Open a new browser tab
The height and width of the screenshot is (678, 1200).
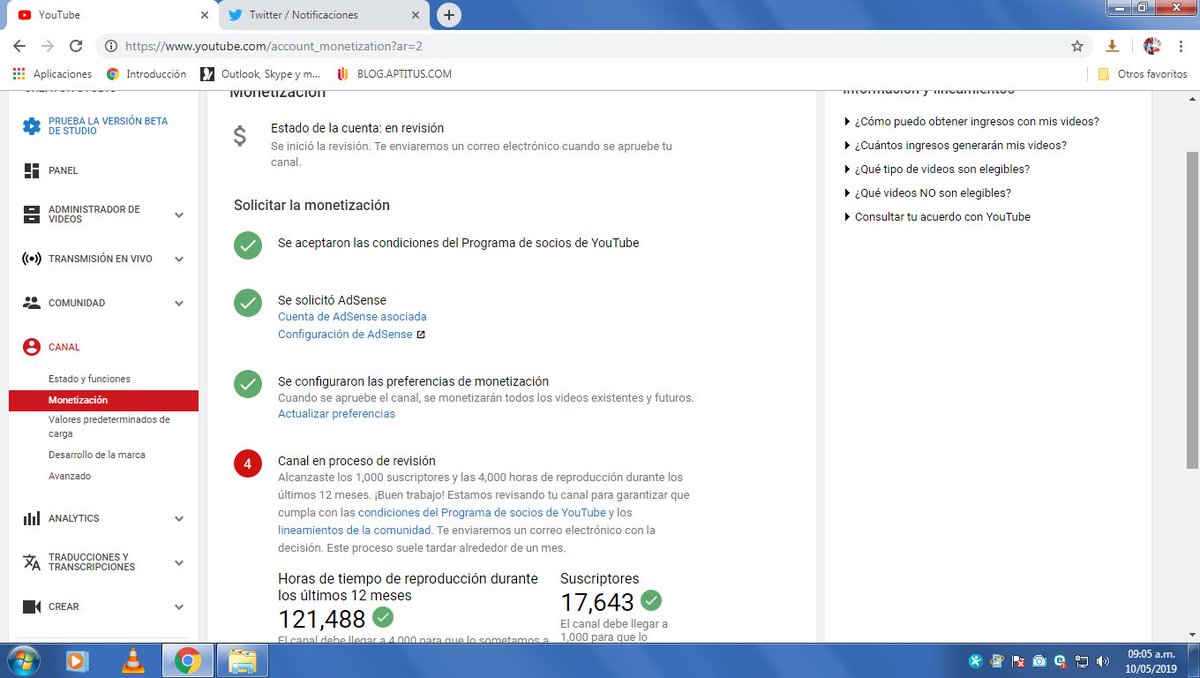pos(449,15)
